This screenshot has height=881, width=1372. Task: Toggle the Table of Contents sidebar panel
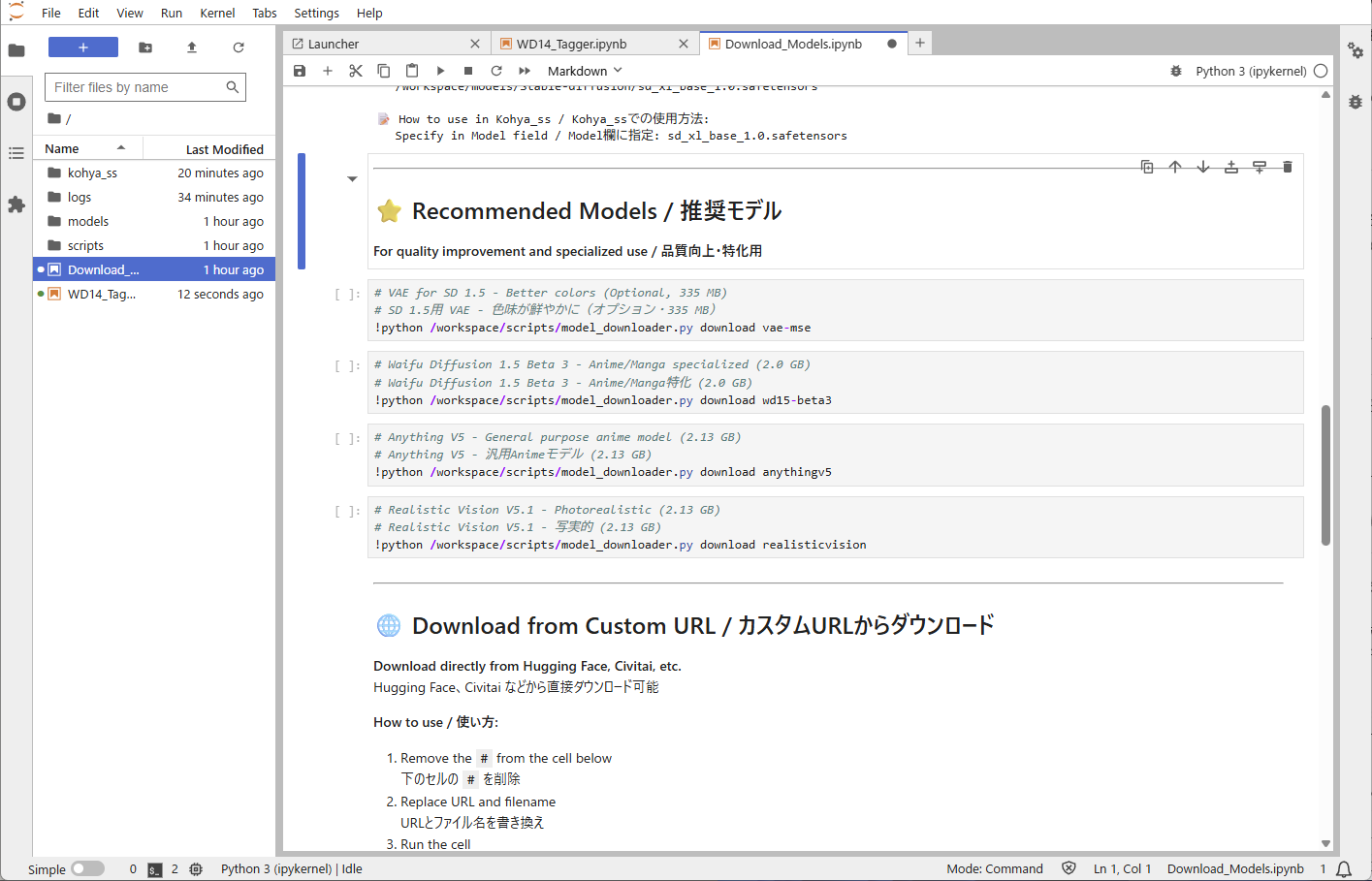(16, 152)
